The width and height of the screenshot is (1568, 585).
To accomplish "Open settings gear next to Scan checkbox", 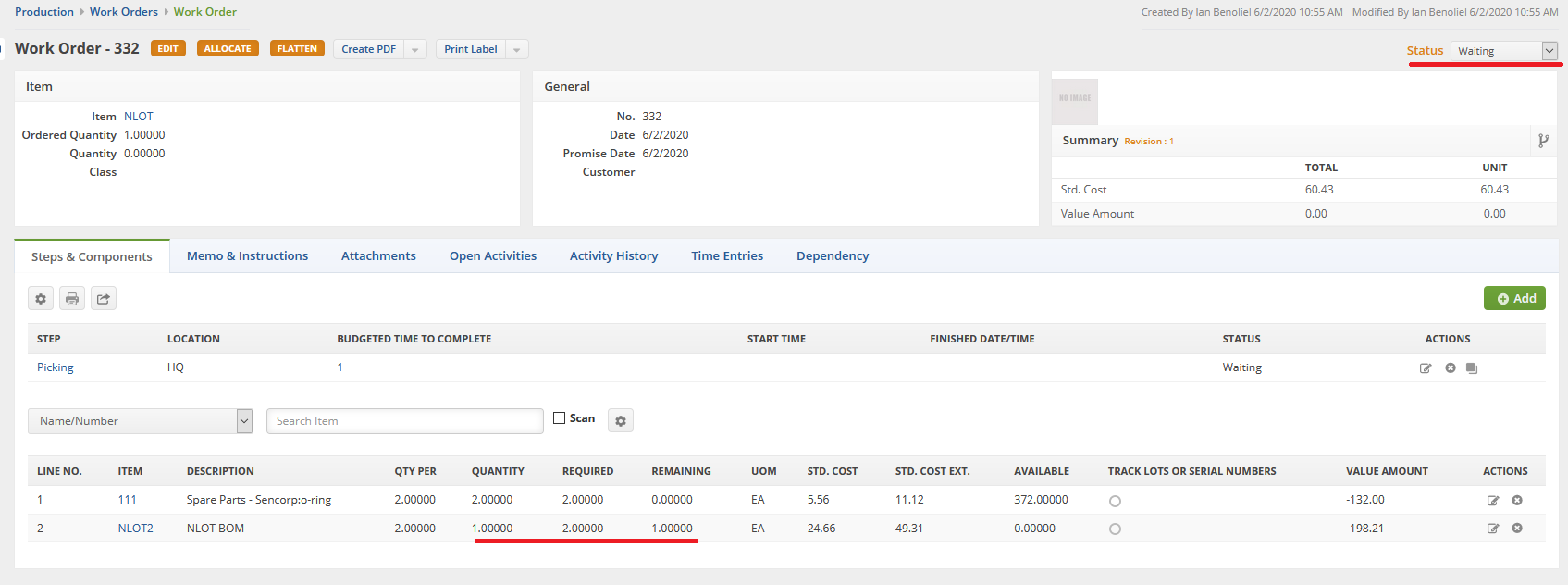I will coord(621,421).
